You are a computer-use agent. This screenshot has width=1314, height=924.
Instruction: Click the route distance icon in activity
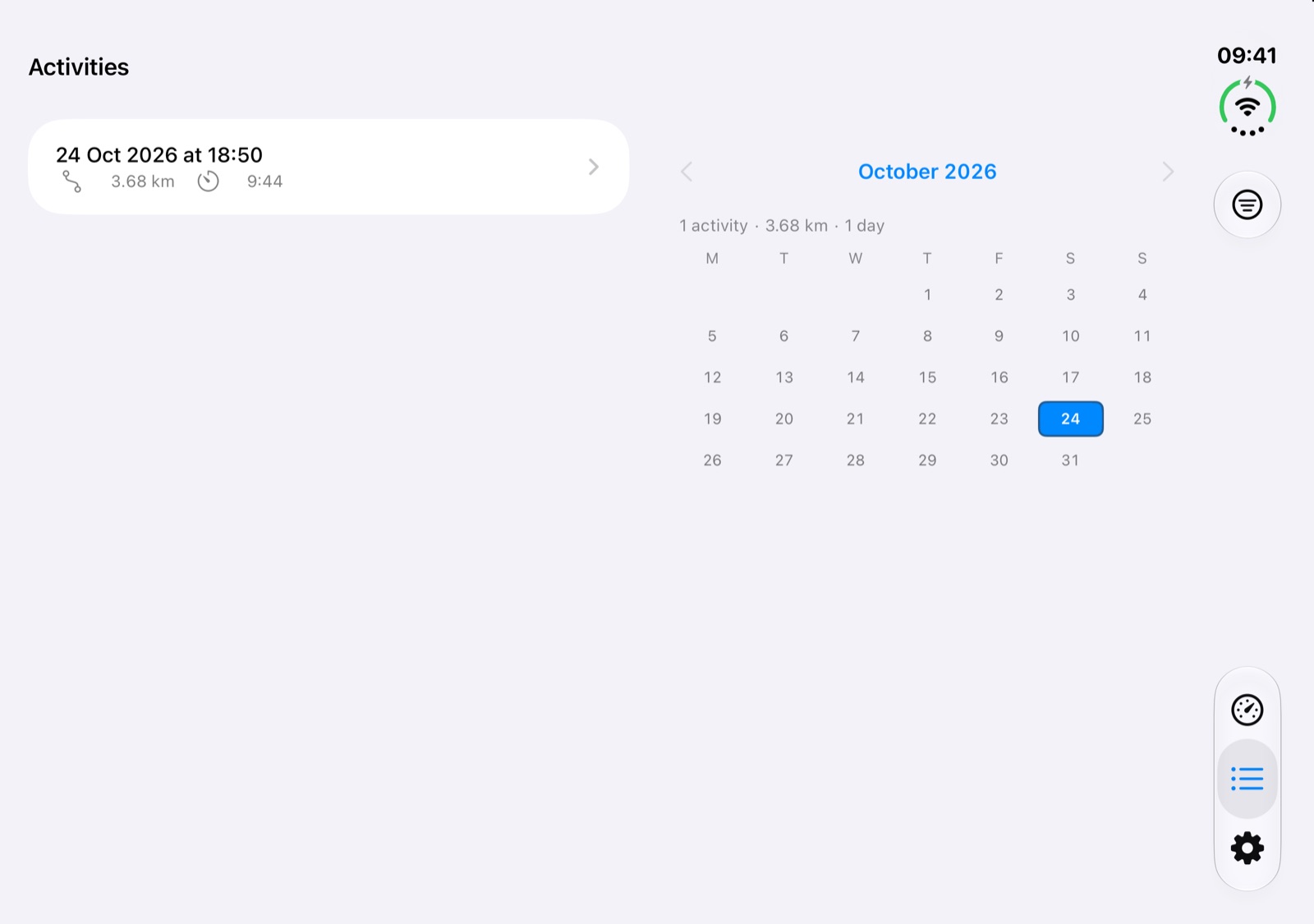point(72,182)
